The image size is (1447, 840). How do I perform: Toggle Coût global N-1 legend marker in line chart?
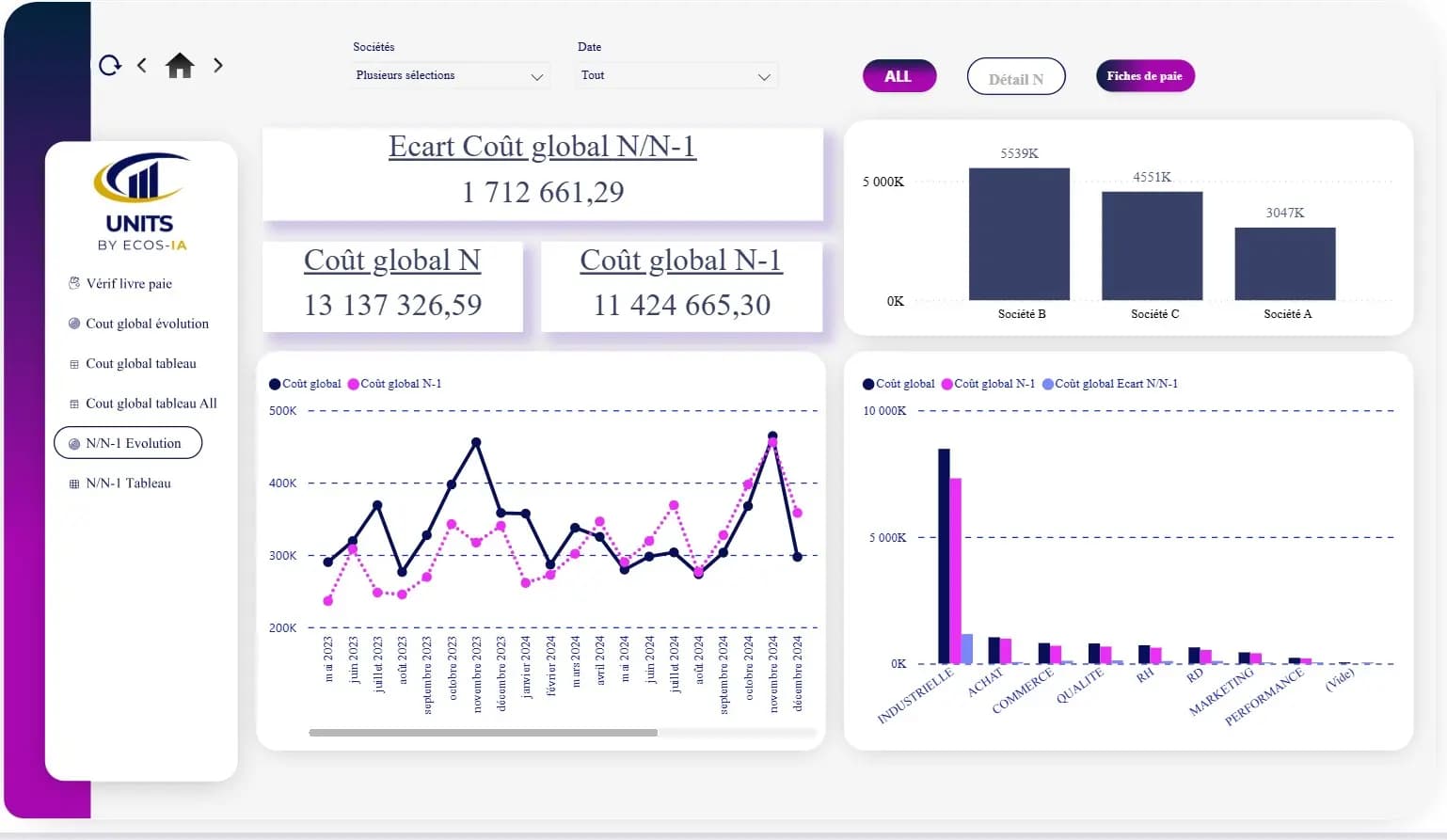[x=354, y=384]
